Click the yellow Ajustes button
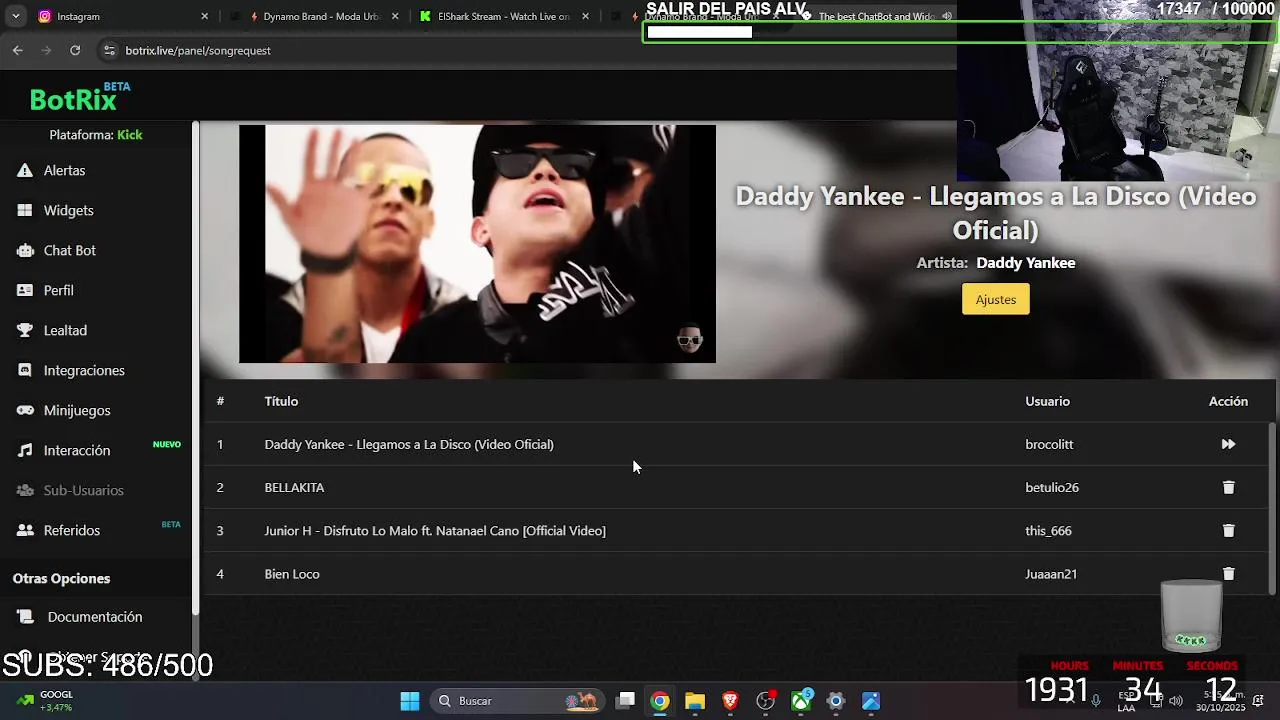 point(995,299)
